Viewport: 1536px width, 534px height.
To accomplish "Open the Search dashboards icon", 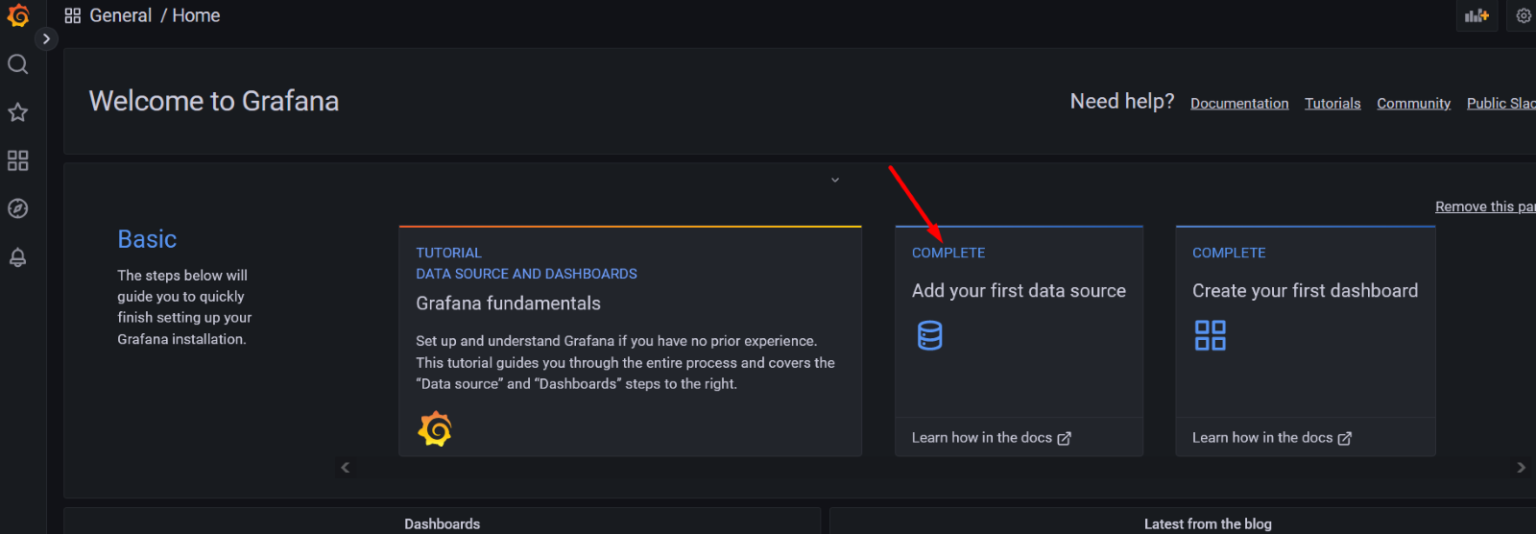I will tap(18, 65).
